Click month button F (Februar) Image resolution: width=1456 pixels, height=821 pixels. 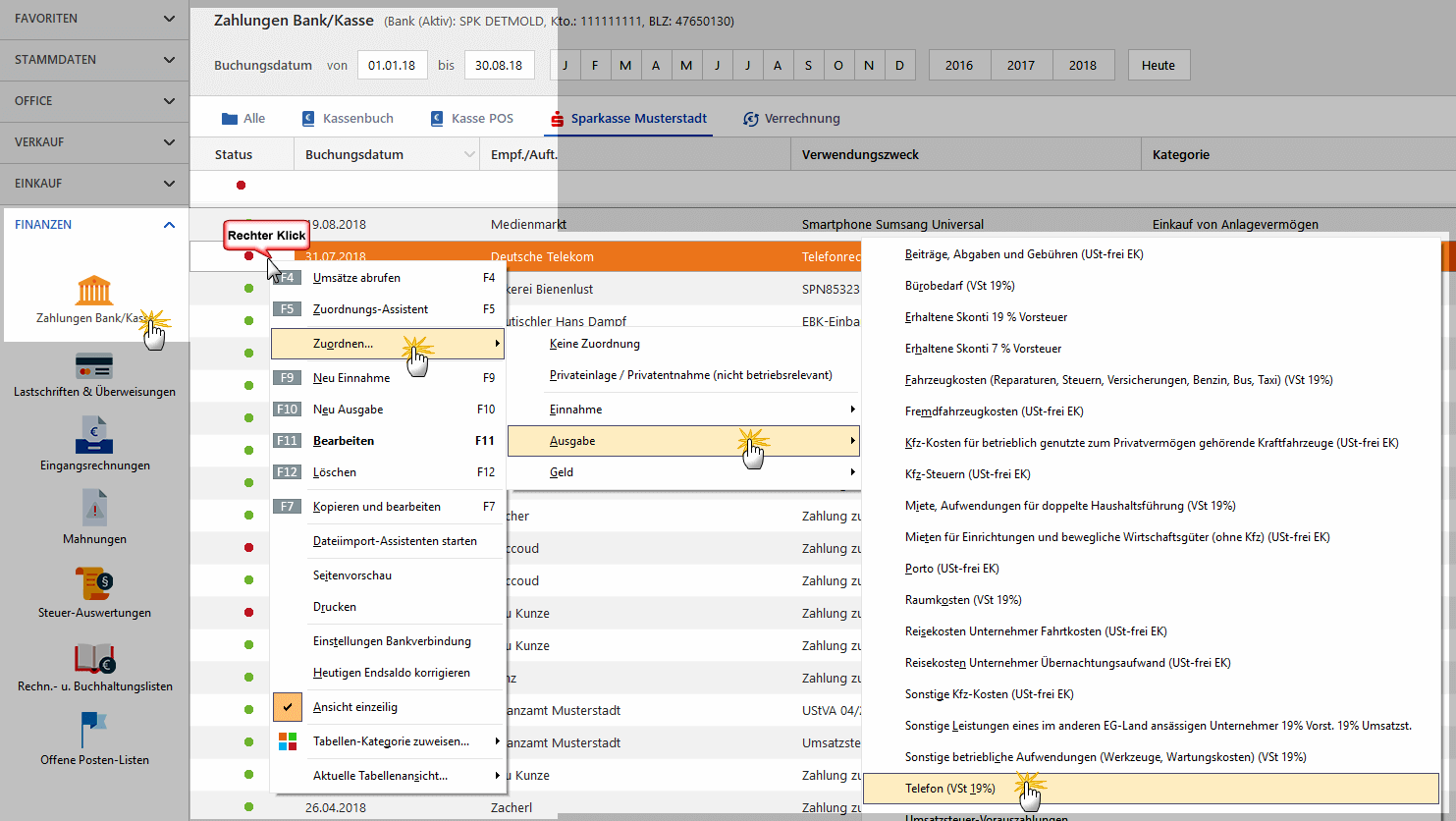pos(595,65)
